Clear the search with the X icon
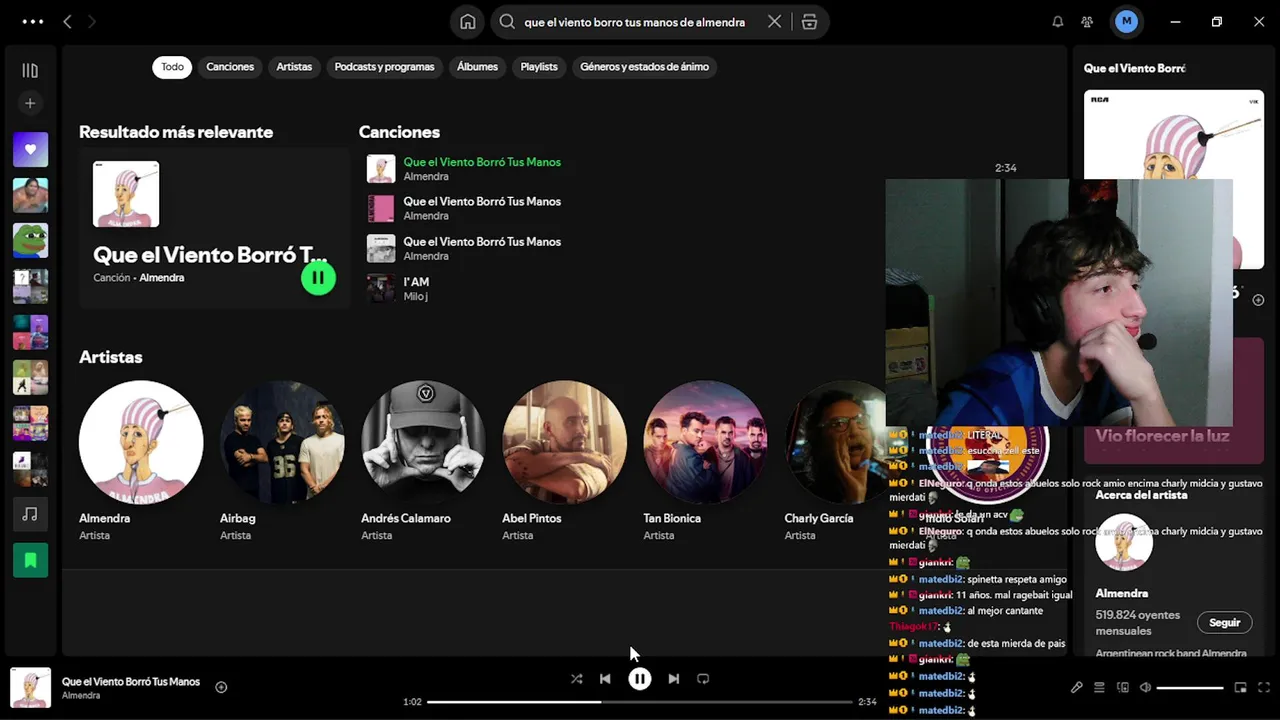Viewport: 1280px width, 720px height. [774, 22]
